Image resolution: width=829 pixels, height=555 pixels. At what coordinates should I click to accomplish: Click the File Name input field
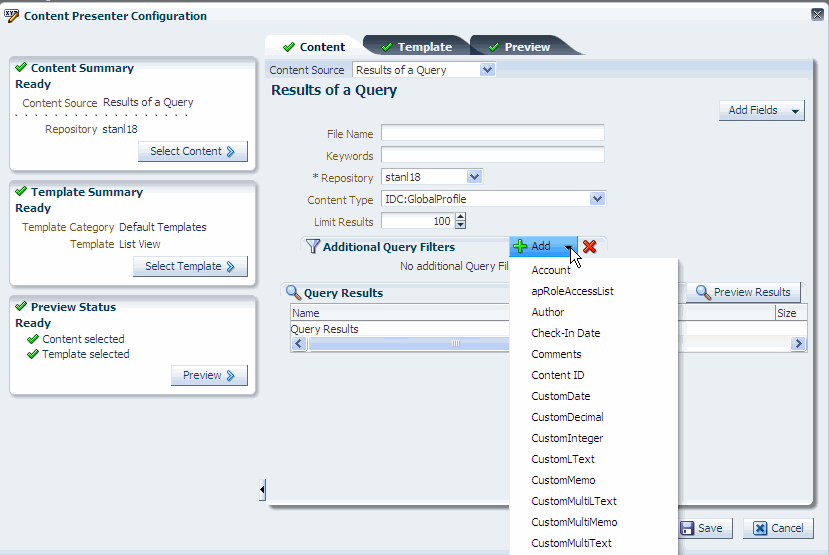492,133
